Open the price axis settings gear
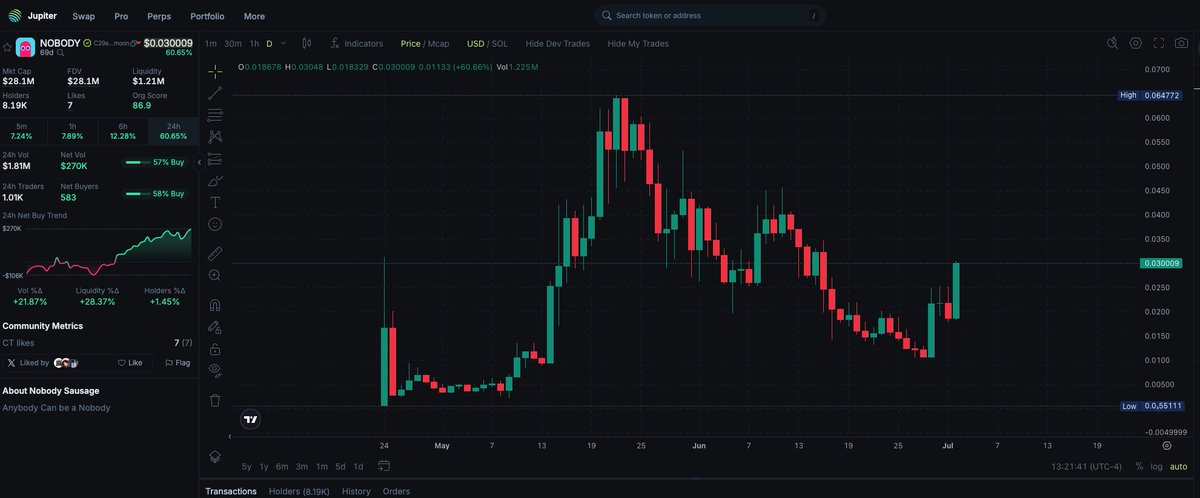Image resolution: width=1200 pixels, height=498 pixels. (x=1166, y=447)
